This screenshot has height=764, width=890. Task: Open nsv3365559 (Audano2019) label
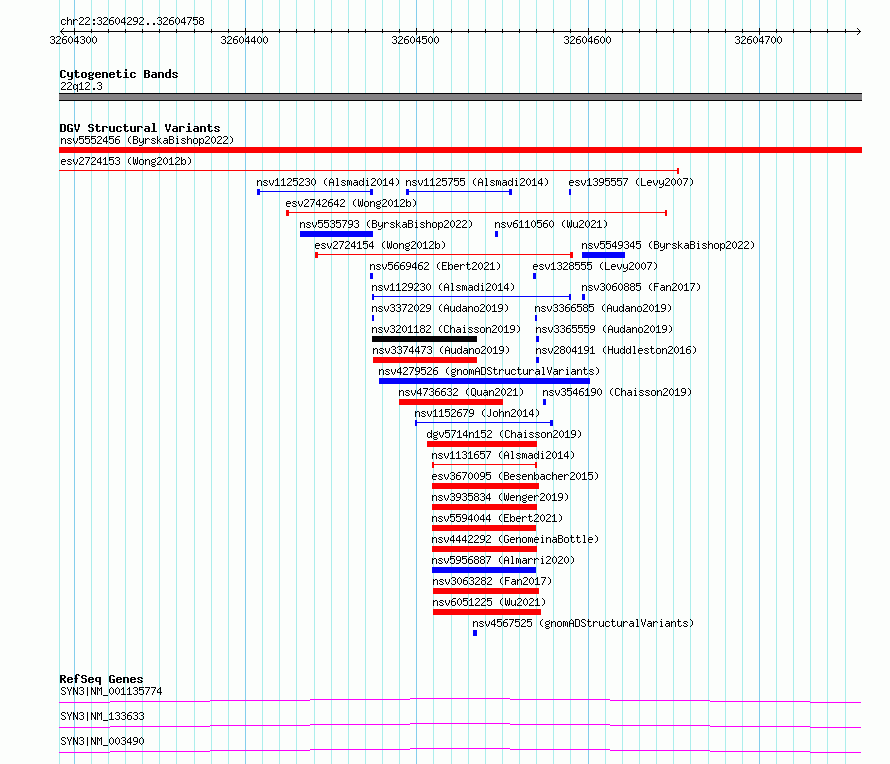(604, 329)
